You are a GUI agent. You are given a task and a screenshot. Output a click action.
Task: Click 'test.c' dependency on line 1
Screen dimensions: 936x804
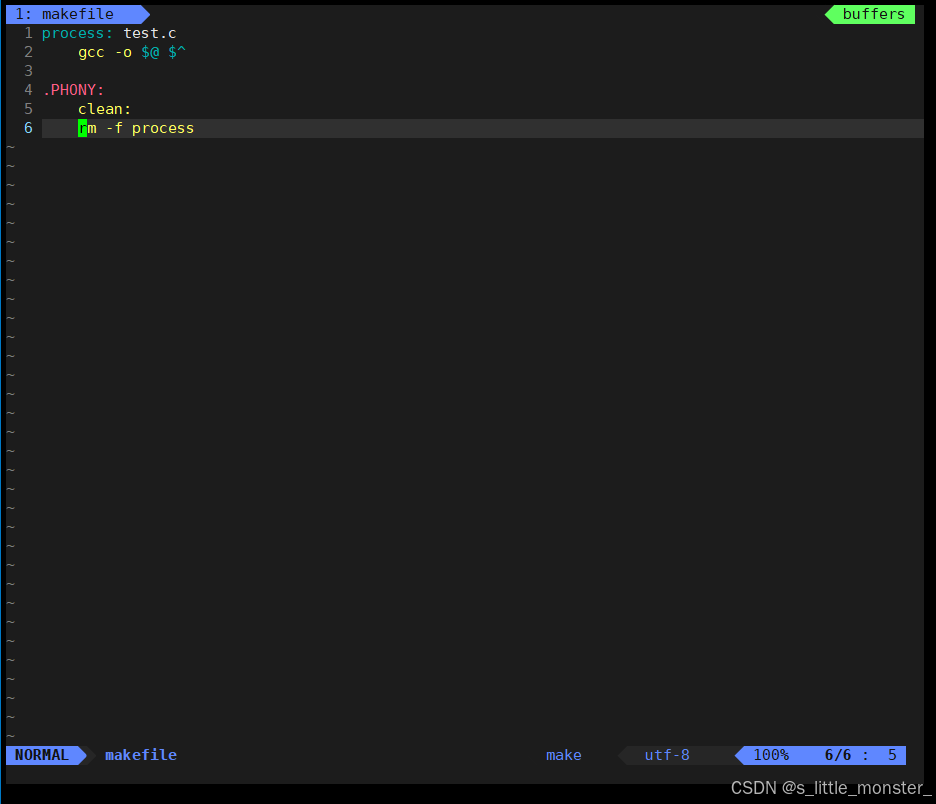tap(150, 33)
